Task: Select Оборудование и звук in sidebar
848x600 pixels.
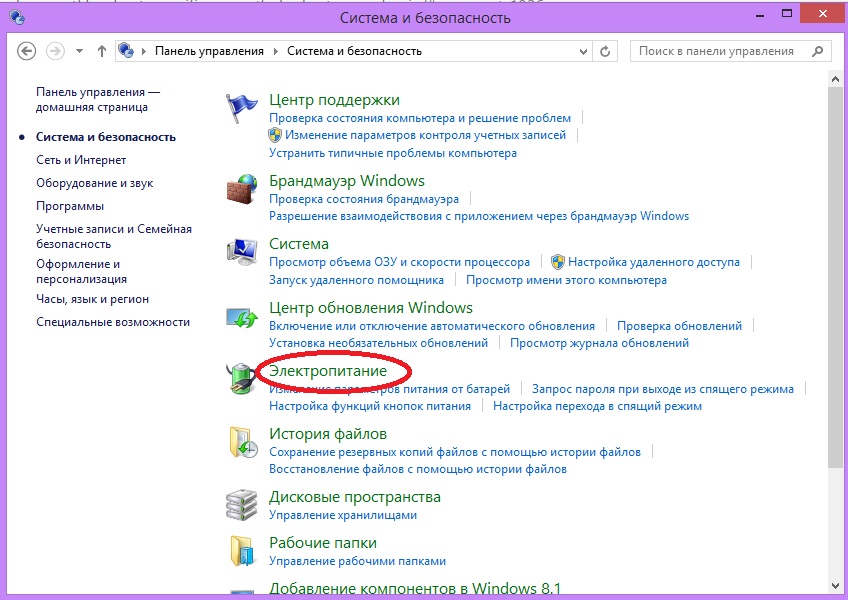Action: click(95, 183)
